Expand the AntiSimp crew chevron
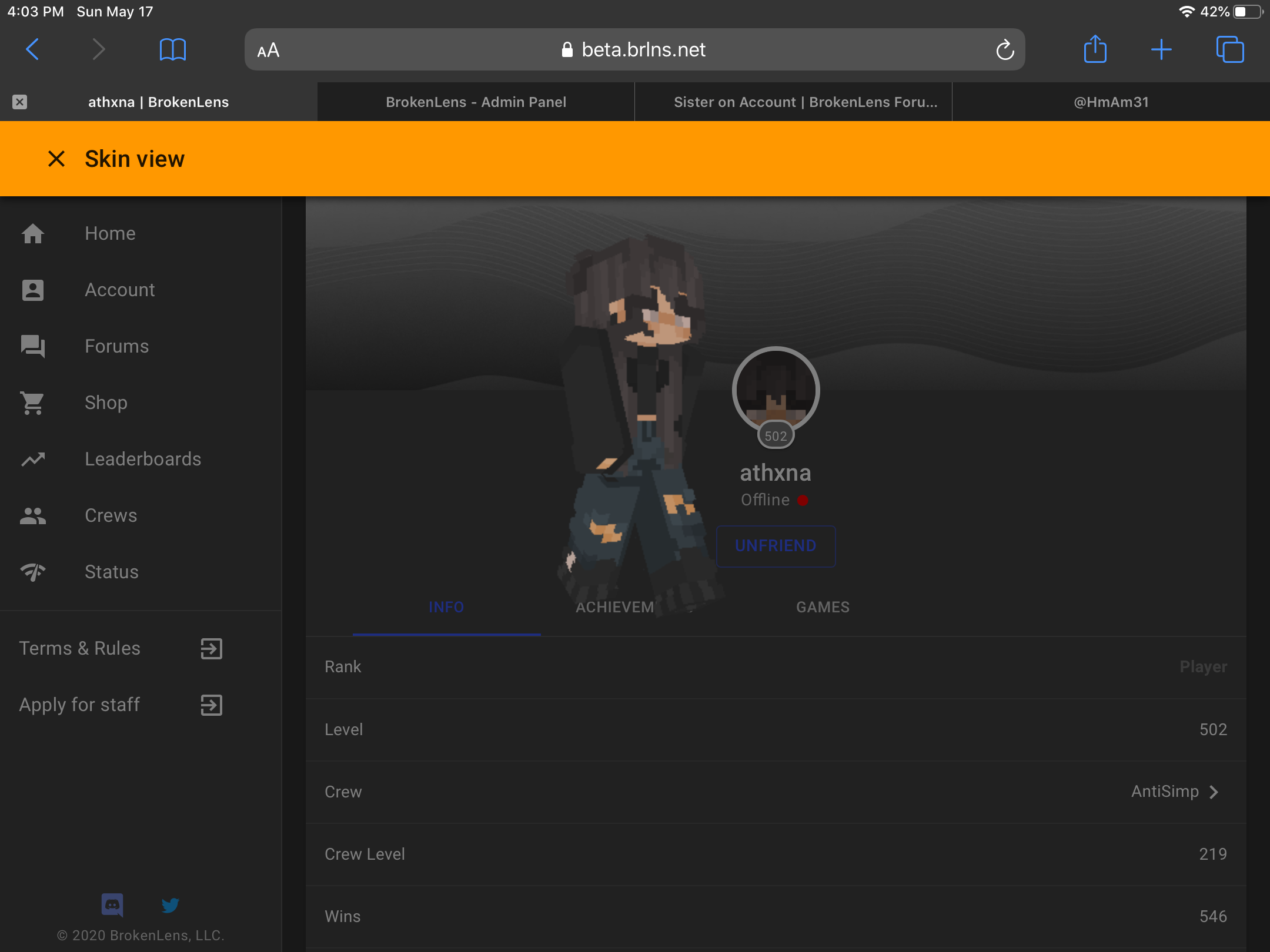This screenshot has height=952, width=1270. point(1214,792)
